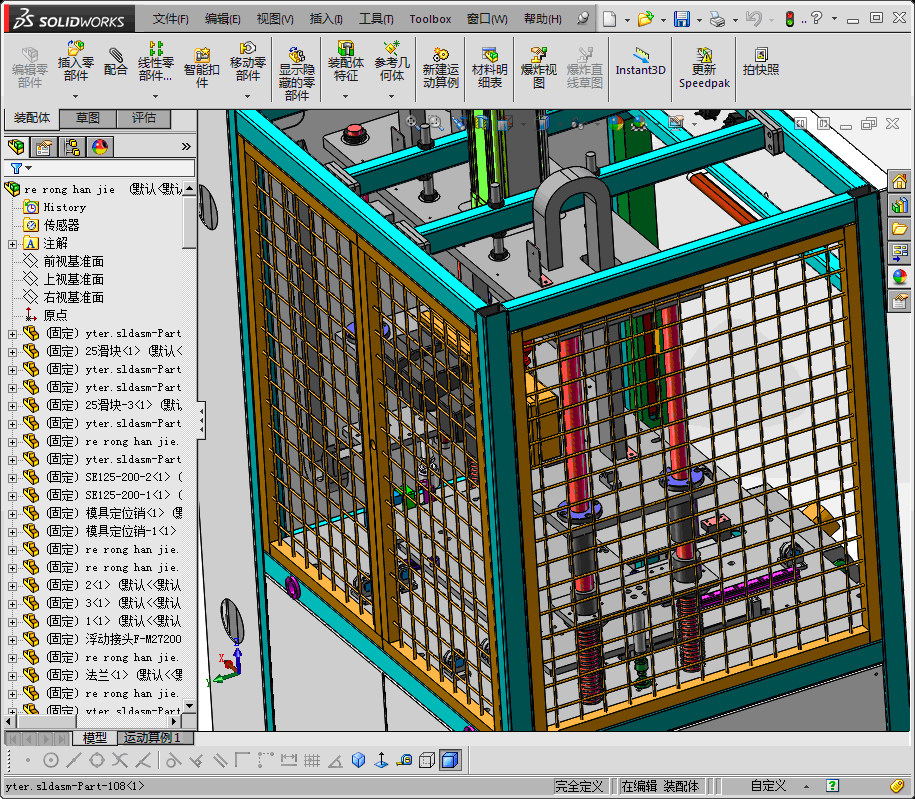Open the PropertyManager tab icon
The image size is (915, 799).
(x=44, y=147)
